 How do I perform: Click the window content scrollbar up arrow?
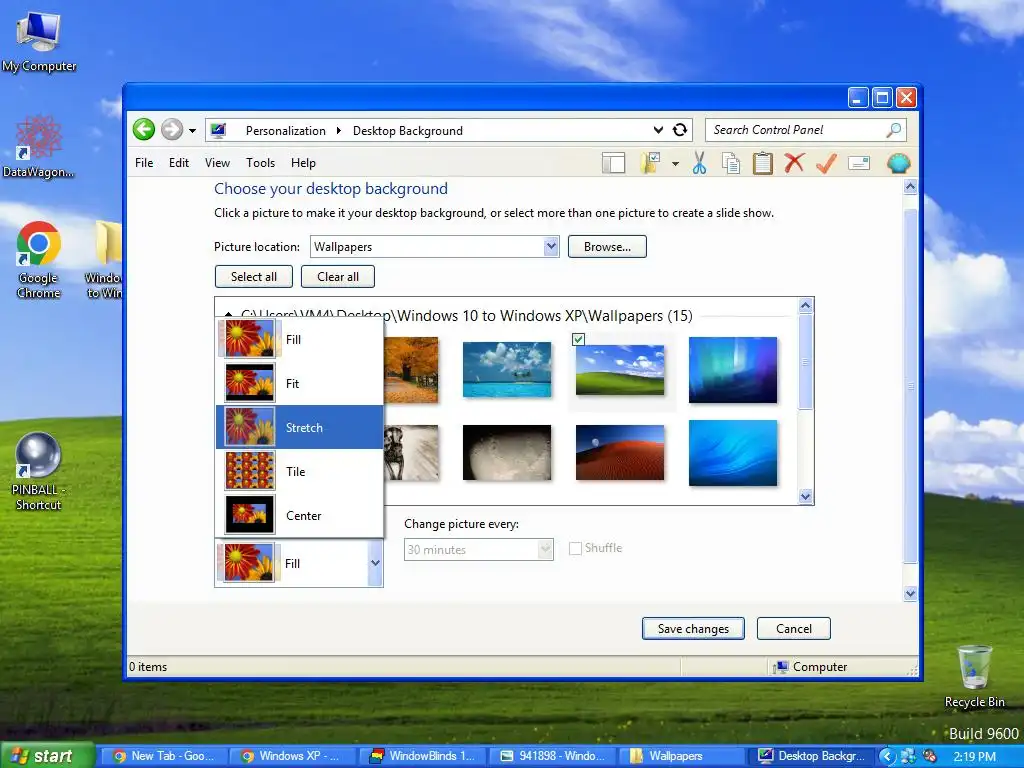pos(910,187)
